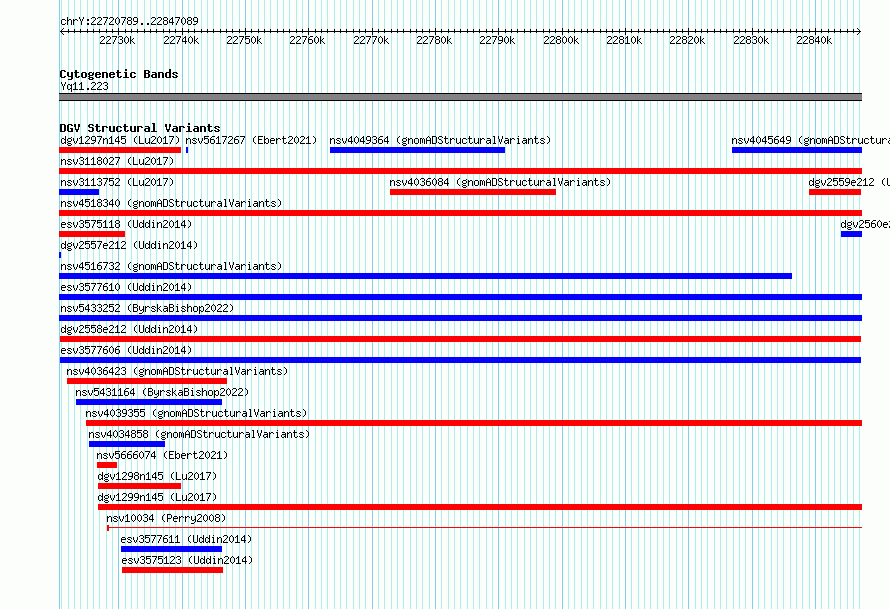
Task: Click the red bar under esv3575123
Action: click(x=173, y=570)
